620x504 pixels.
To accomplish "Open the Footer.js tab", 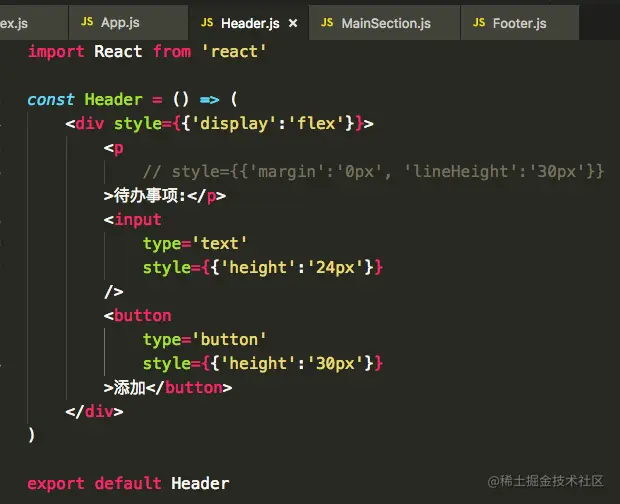I will 520,23.
